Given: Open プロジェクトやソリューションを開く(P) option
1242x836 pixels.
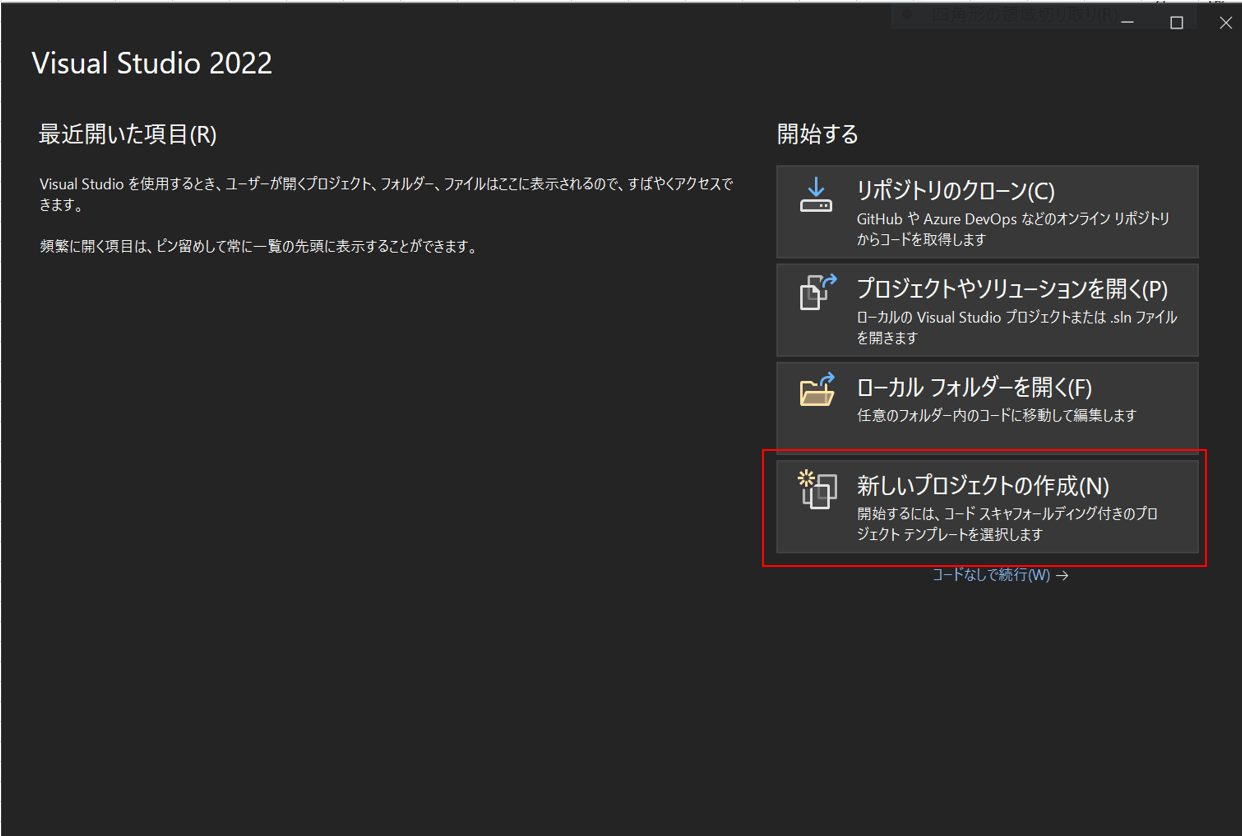Looking at the screenshot, I should (x=987, y=310).
